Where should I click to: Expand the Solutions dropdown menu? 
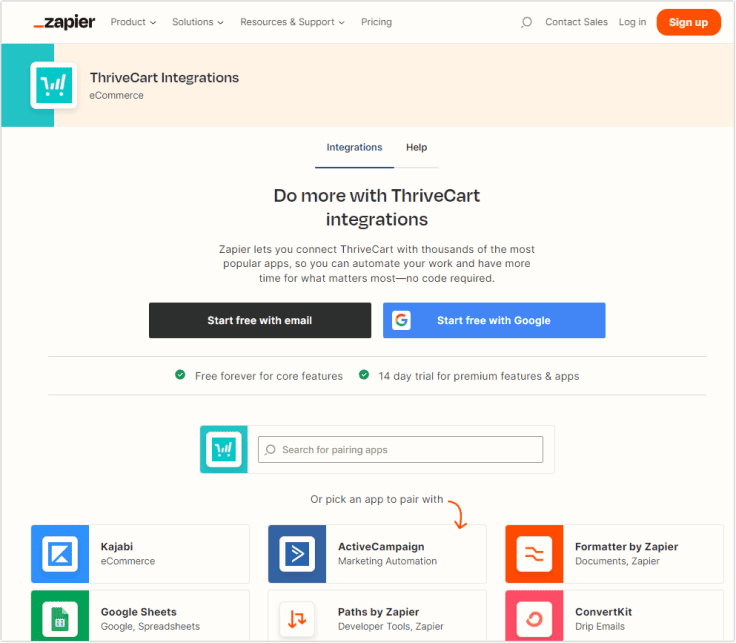point(197,22)
